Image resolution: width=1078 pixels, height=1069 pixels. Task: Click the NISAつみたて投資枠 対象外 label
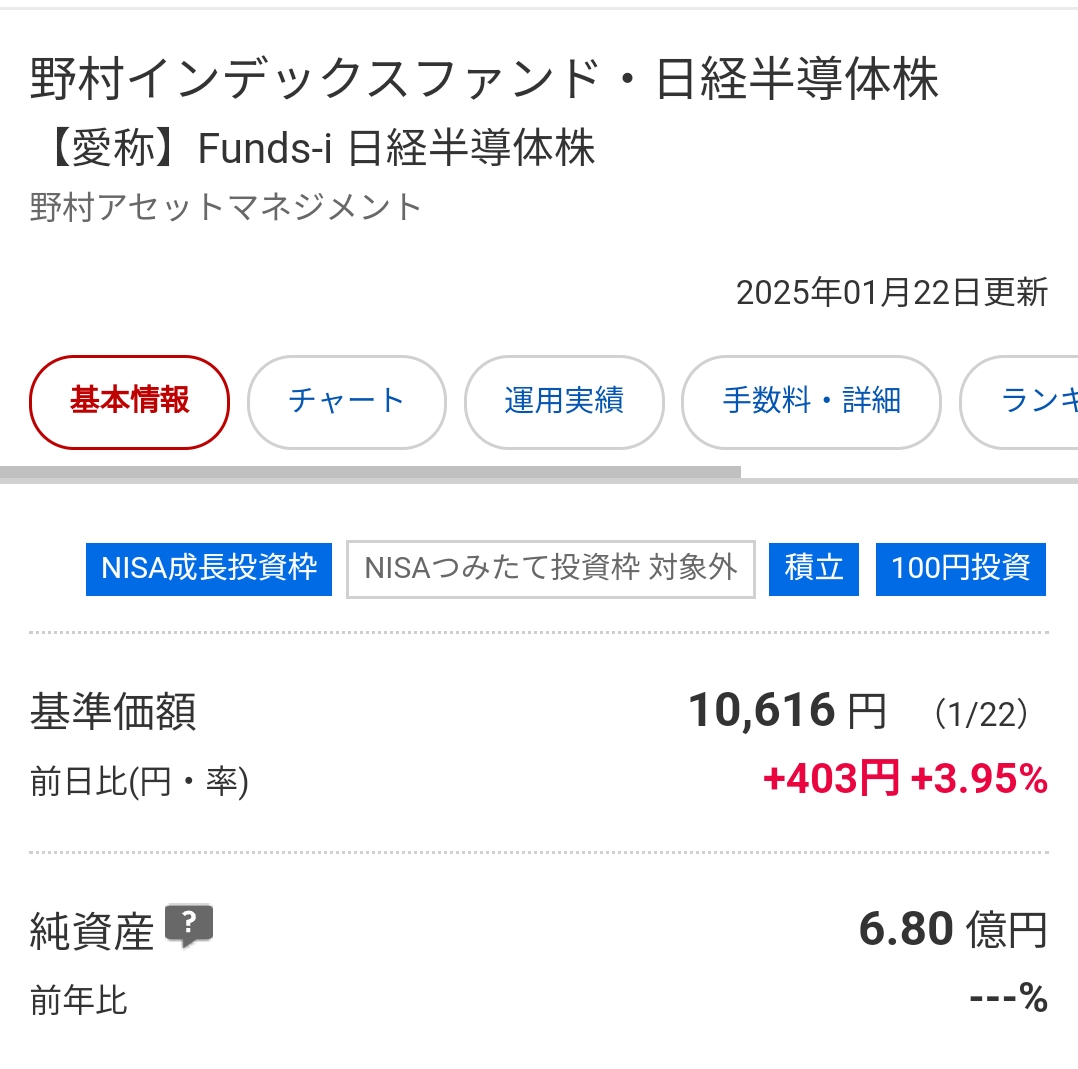[551, 569]
